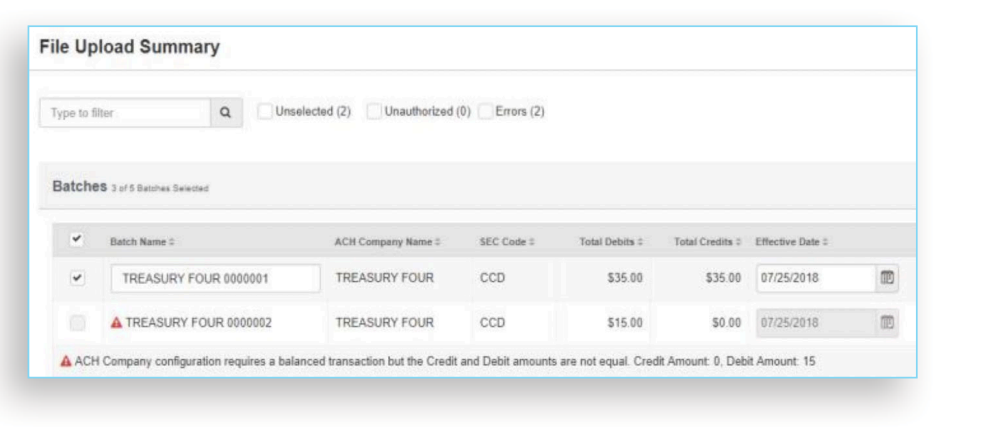
Task: Sort by the Total Debits column header
Action: pyautogui.click(x=611, y=242)
